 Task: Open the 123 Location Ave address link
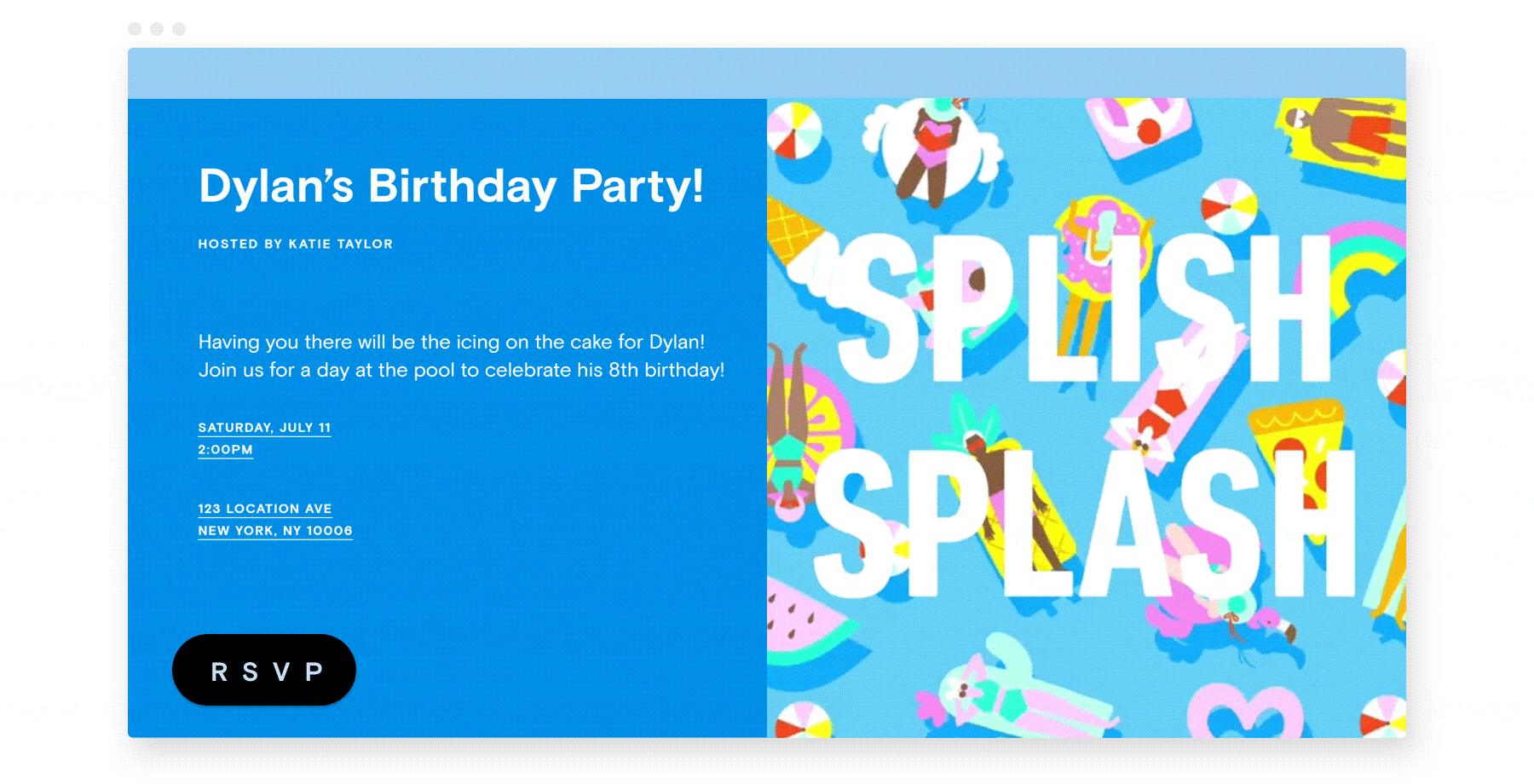click(x=265, y=509)
